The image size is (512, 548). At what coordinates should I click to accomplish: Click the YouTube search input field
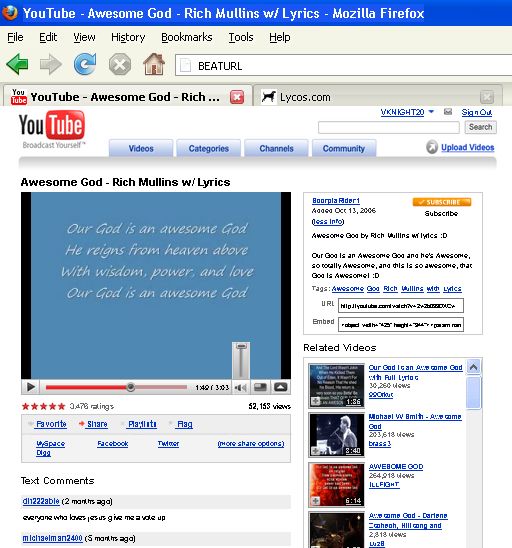click(389, 128)
